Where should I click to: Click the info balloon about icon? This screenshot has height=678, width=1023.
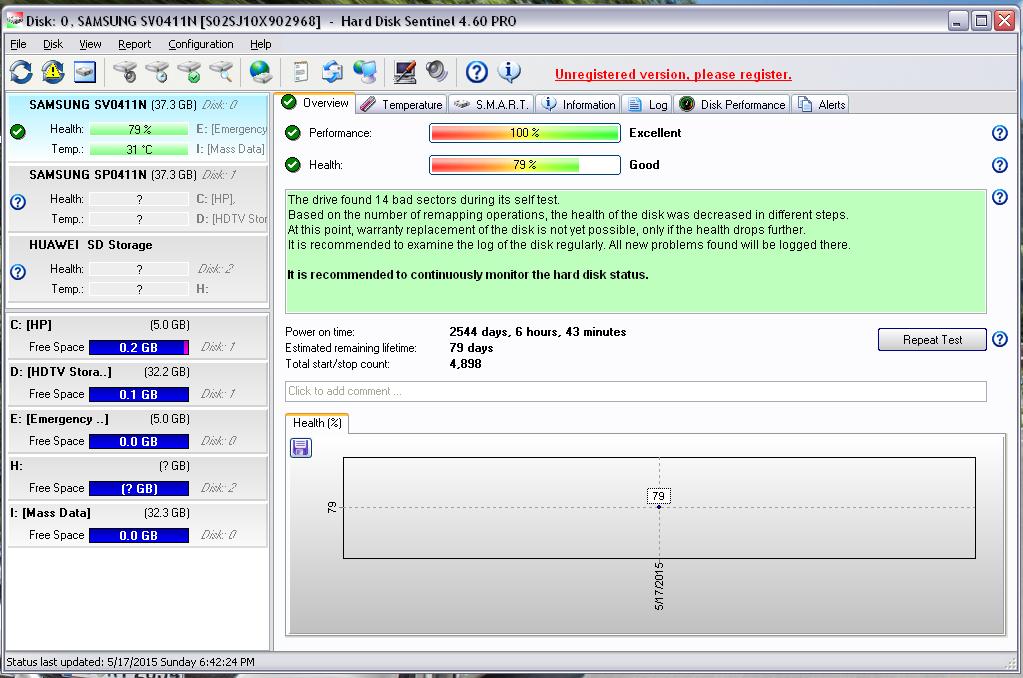(x=509, y=72)
